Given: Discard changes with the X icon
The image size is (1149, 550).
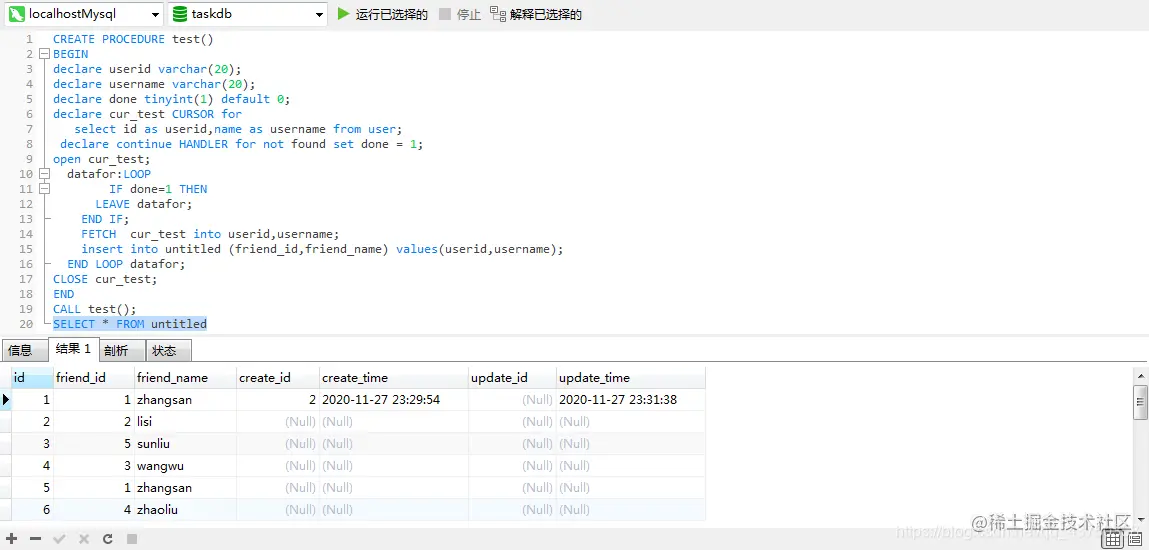Looking at the screenshot, I should click(x=84, y=539).
